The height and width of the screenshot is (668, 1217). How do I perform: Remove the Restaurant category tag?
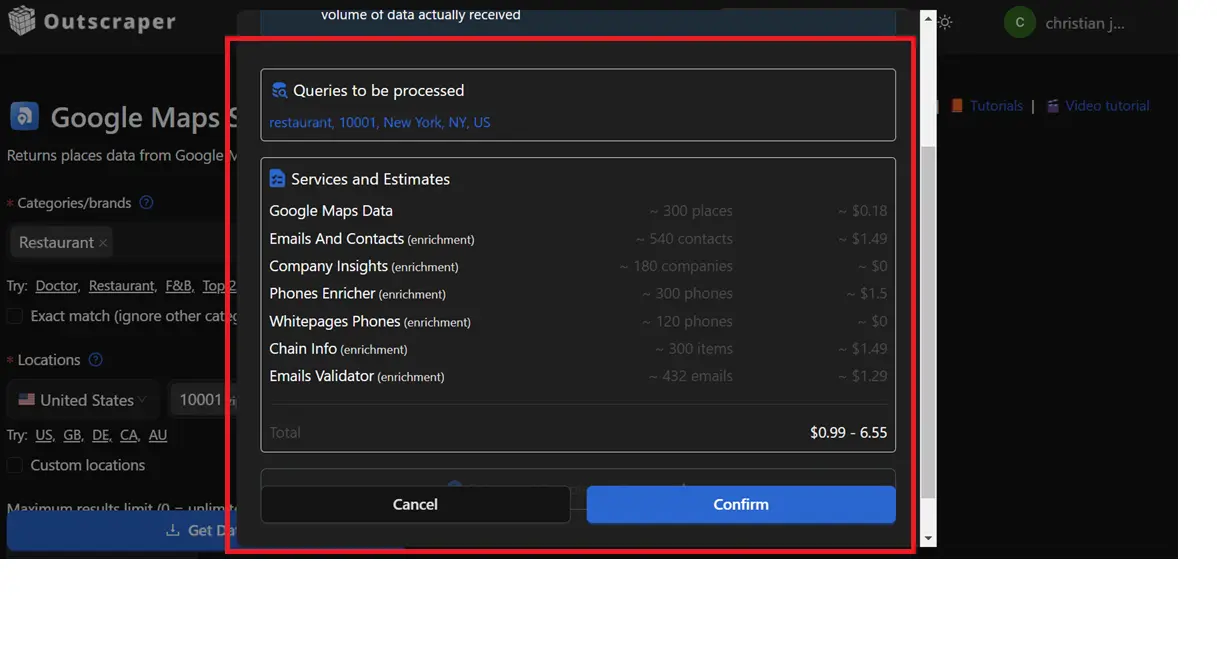[x=102, y=243]
